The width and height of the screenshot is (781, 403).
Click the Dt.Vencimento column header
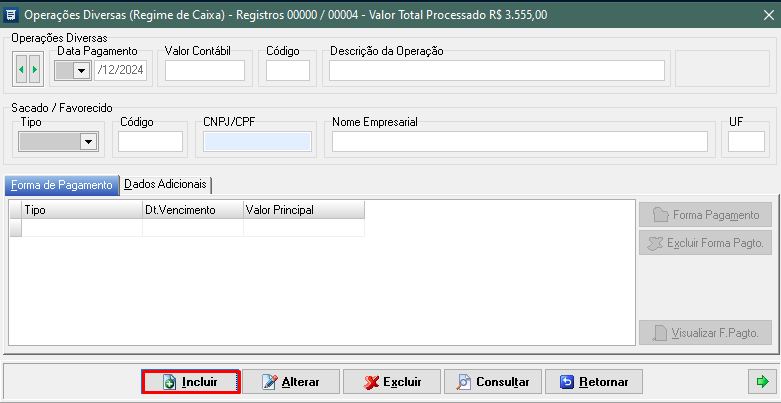[x=193, y=210]
